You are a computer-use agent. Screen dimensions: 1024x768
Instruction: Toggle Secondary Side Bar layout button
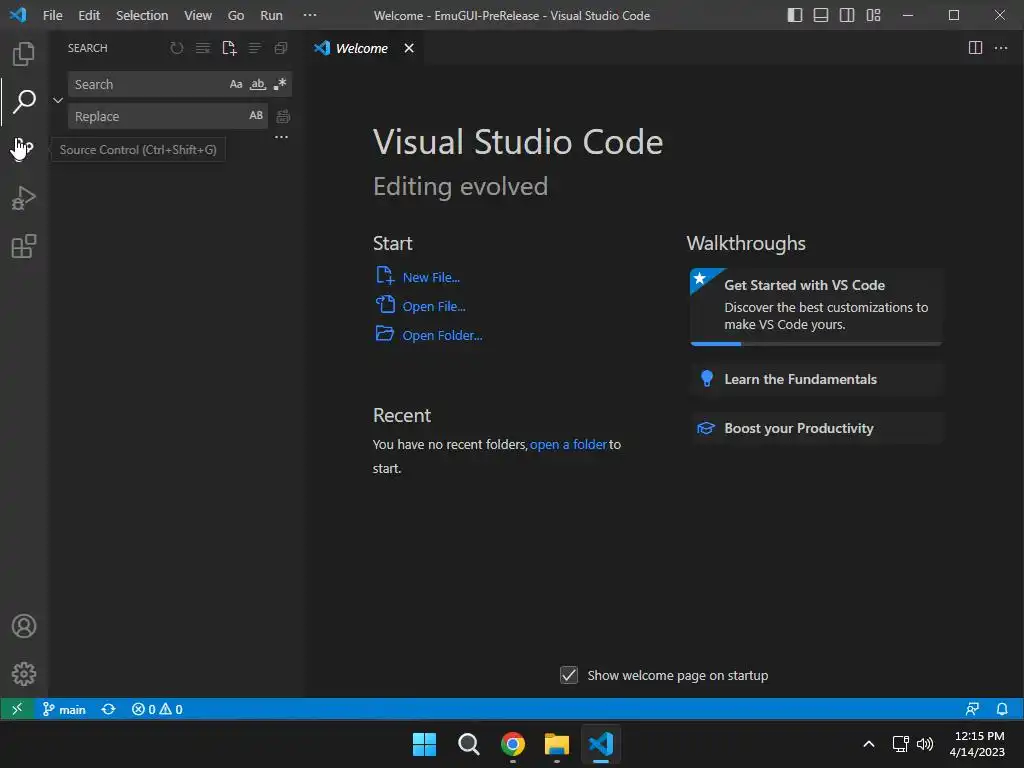[x=847, y=15]
